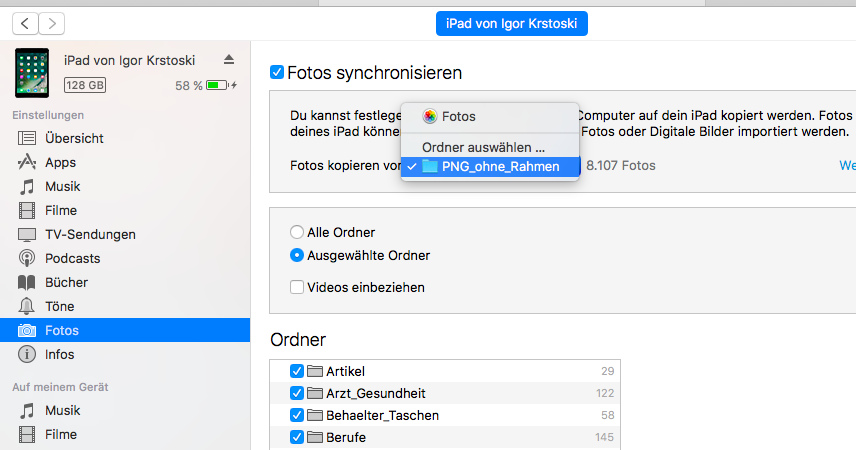
Task: Click the iPad device thumbnail
Action: (32, 73)
